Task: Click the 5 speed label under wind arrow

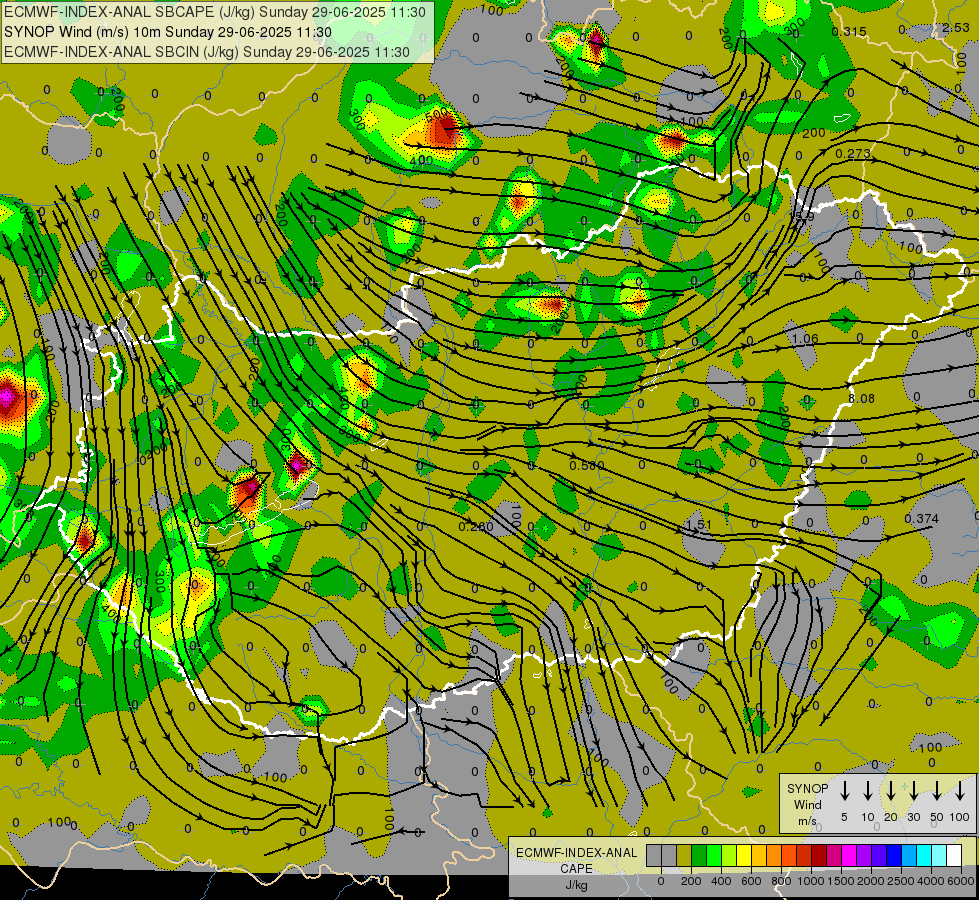Action: 844,817
